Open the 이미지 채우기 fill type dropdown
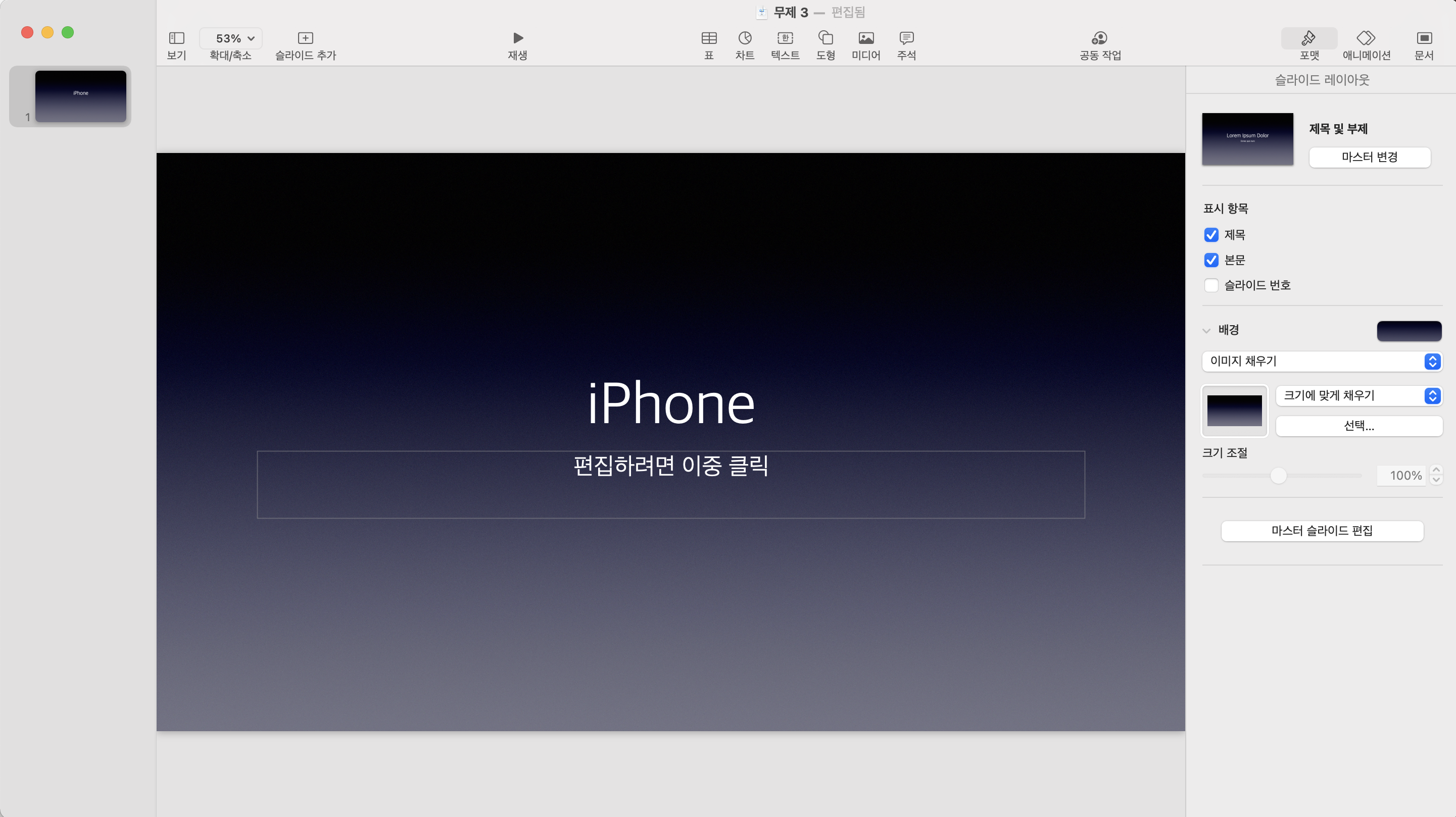Viewport: 1456px width, 817px height. pos(1322,361)
